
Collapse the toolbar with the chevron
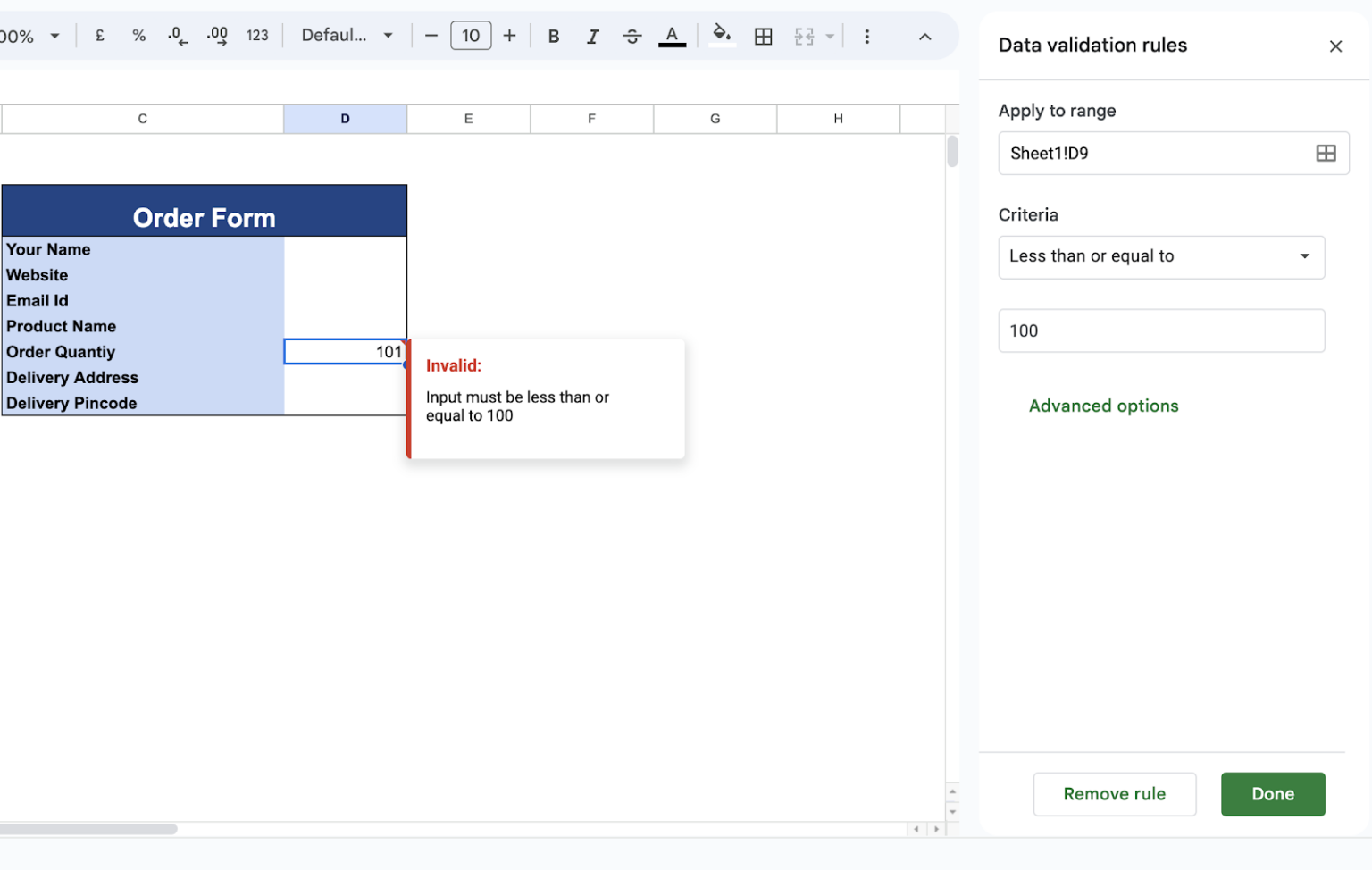coord(924,37)
